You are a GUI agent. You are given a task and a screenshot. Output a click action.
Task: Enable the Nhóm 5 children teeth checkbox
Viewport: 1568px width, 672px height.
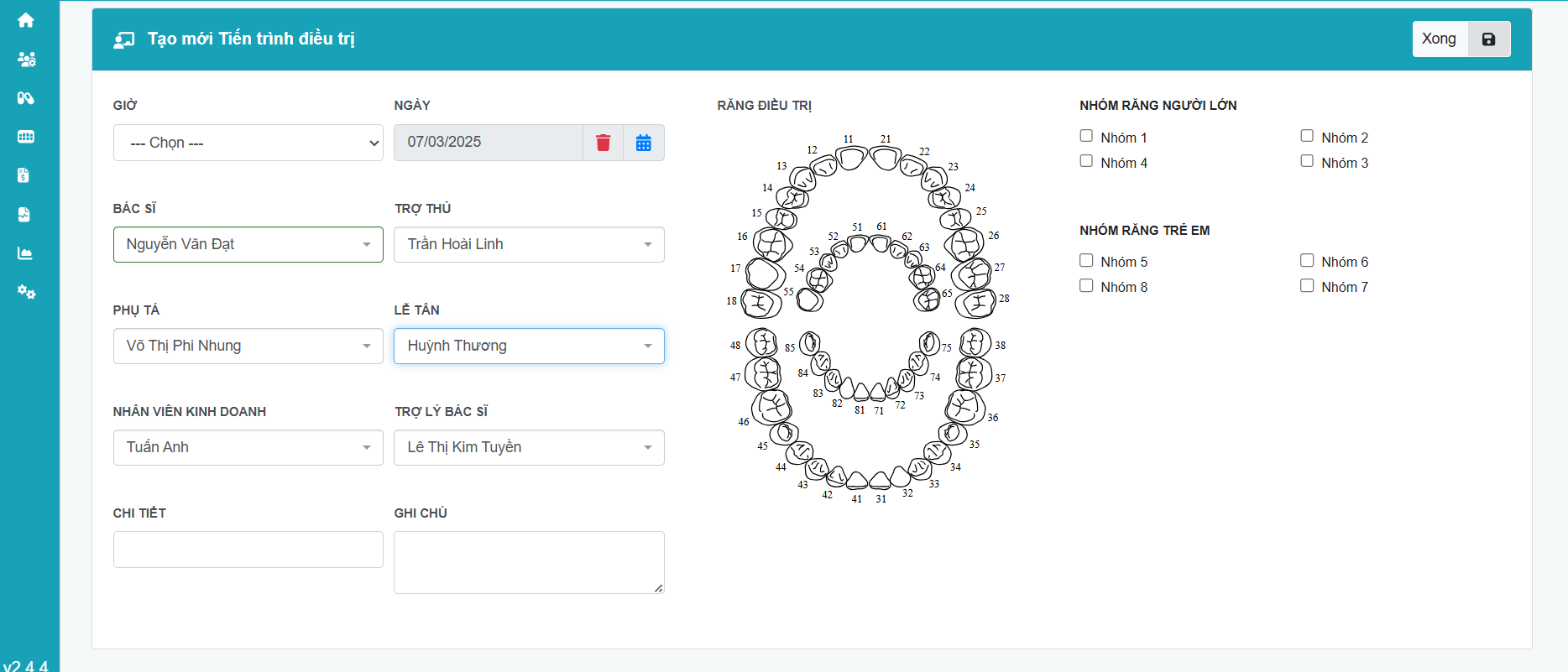point(1086,261)
